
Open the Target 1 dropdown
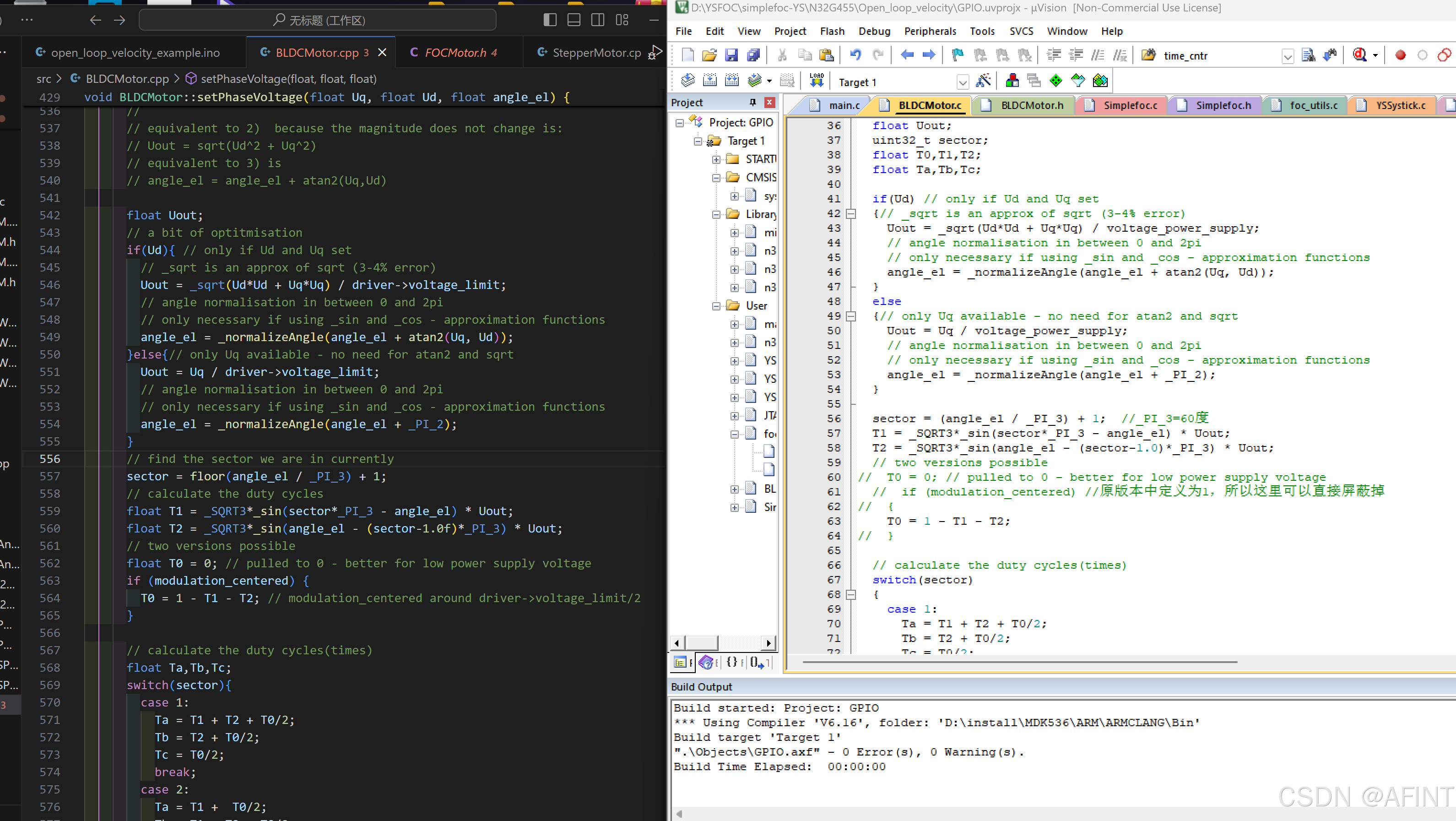click(x=962, y=82)
